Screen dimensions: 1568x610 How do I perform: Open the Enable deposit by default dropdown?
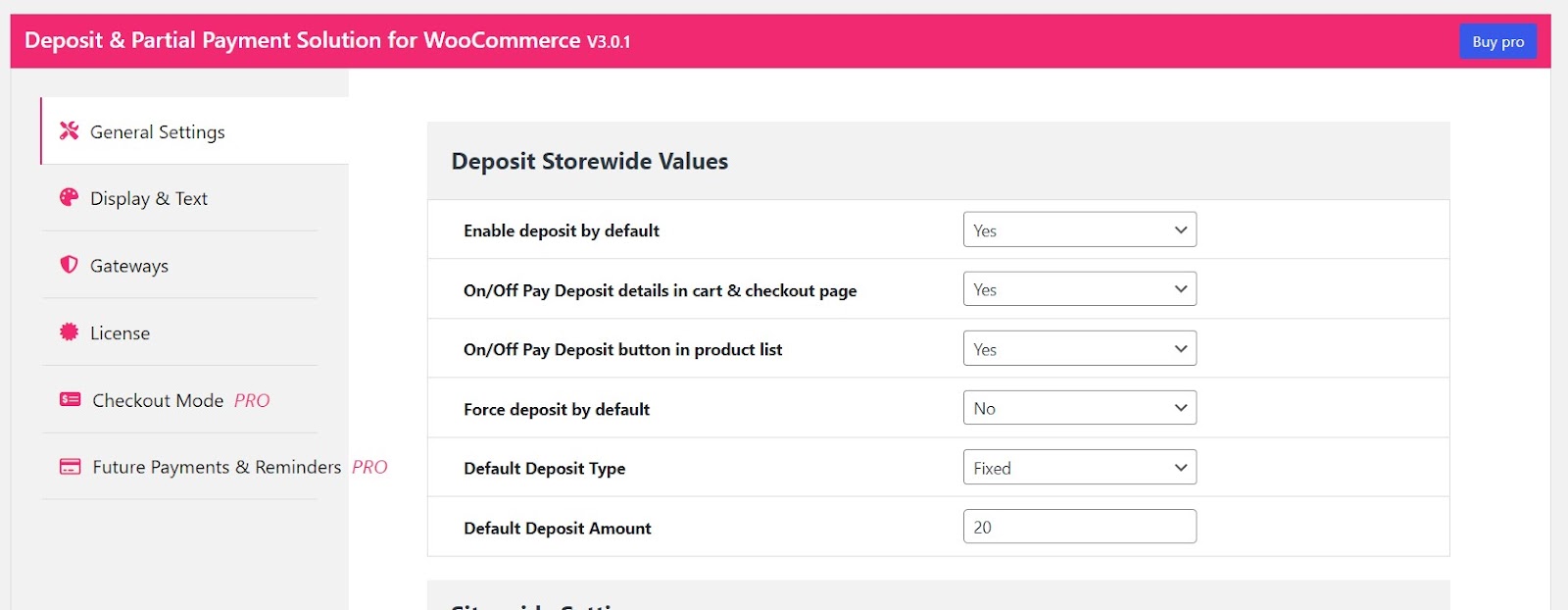point(1079,229)
